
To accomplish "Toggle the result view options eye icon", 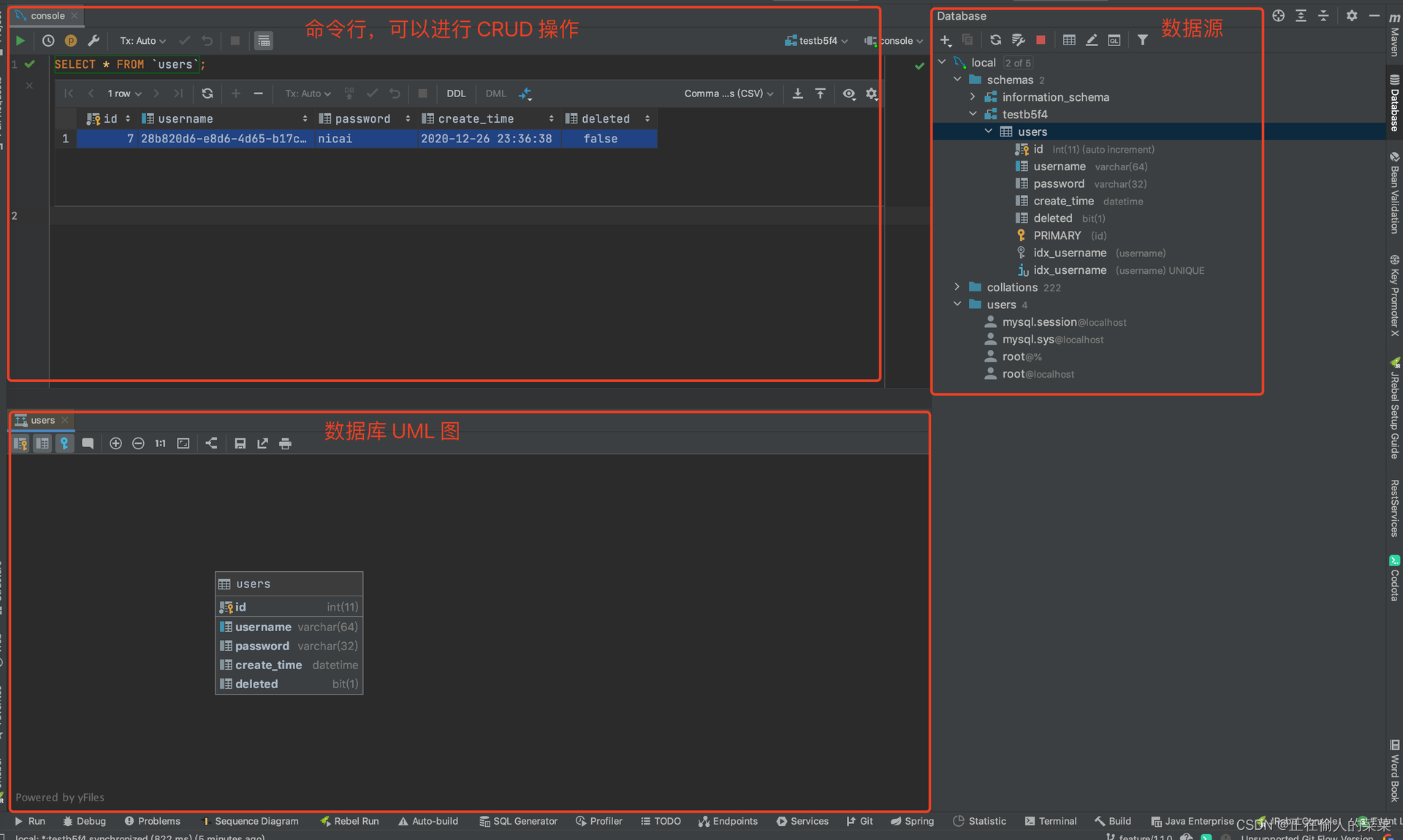I will (849, 93).
